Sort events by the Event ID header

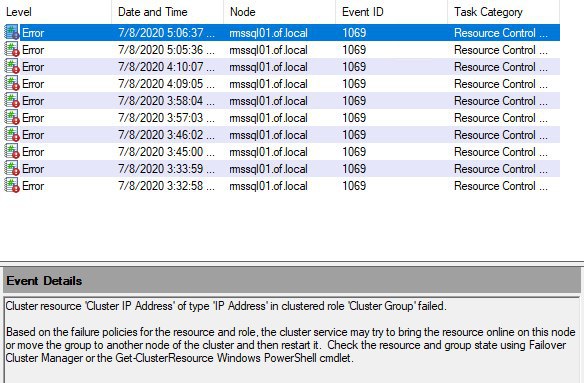click(x=391, y=12)
